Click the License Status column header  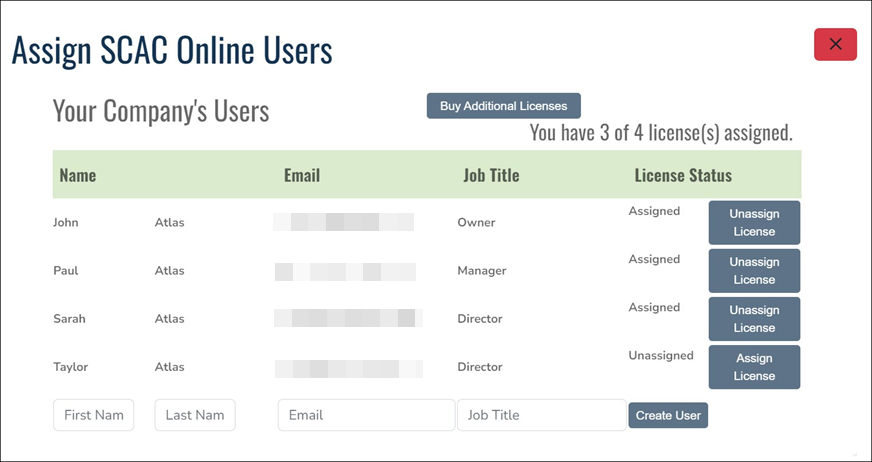[683, 175]
